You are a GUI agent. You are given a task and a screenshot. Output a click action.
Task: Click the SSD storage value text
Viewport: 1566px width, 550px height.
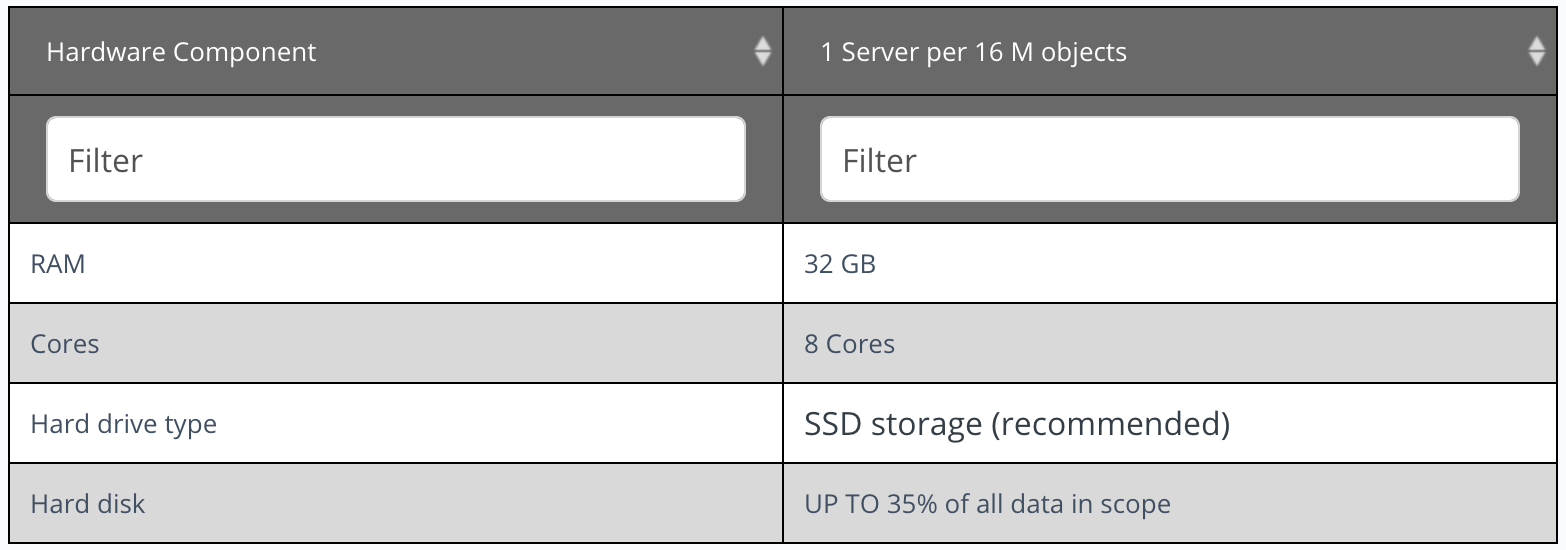click(1017, 425)
